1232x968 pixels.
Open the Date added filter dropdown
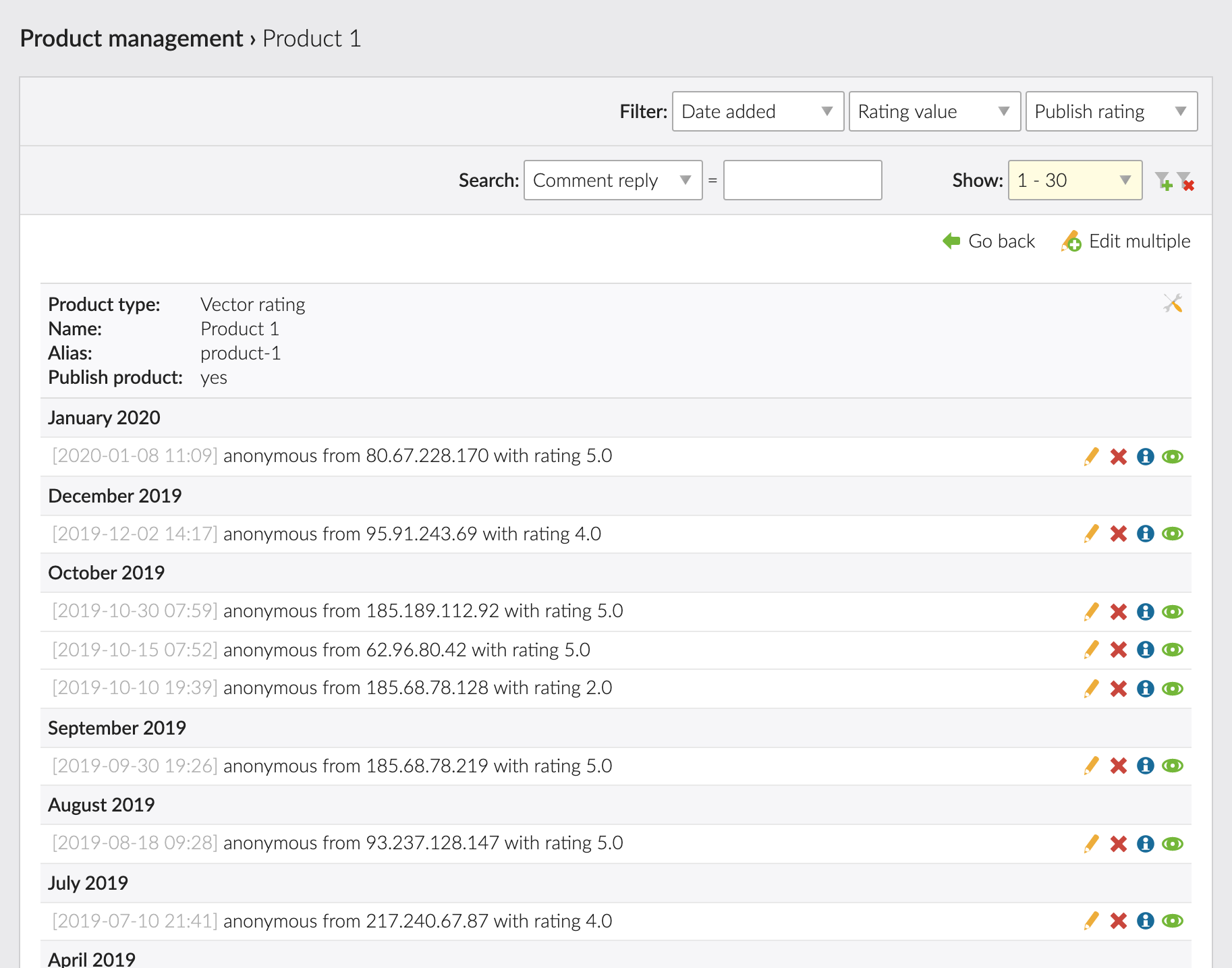[758, 111]
